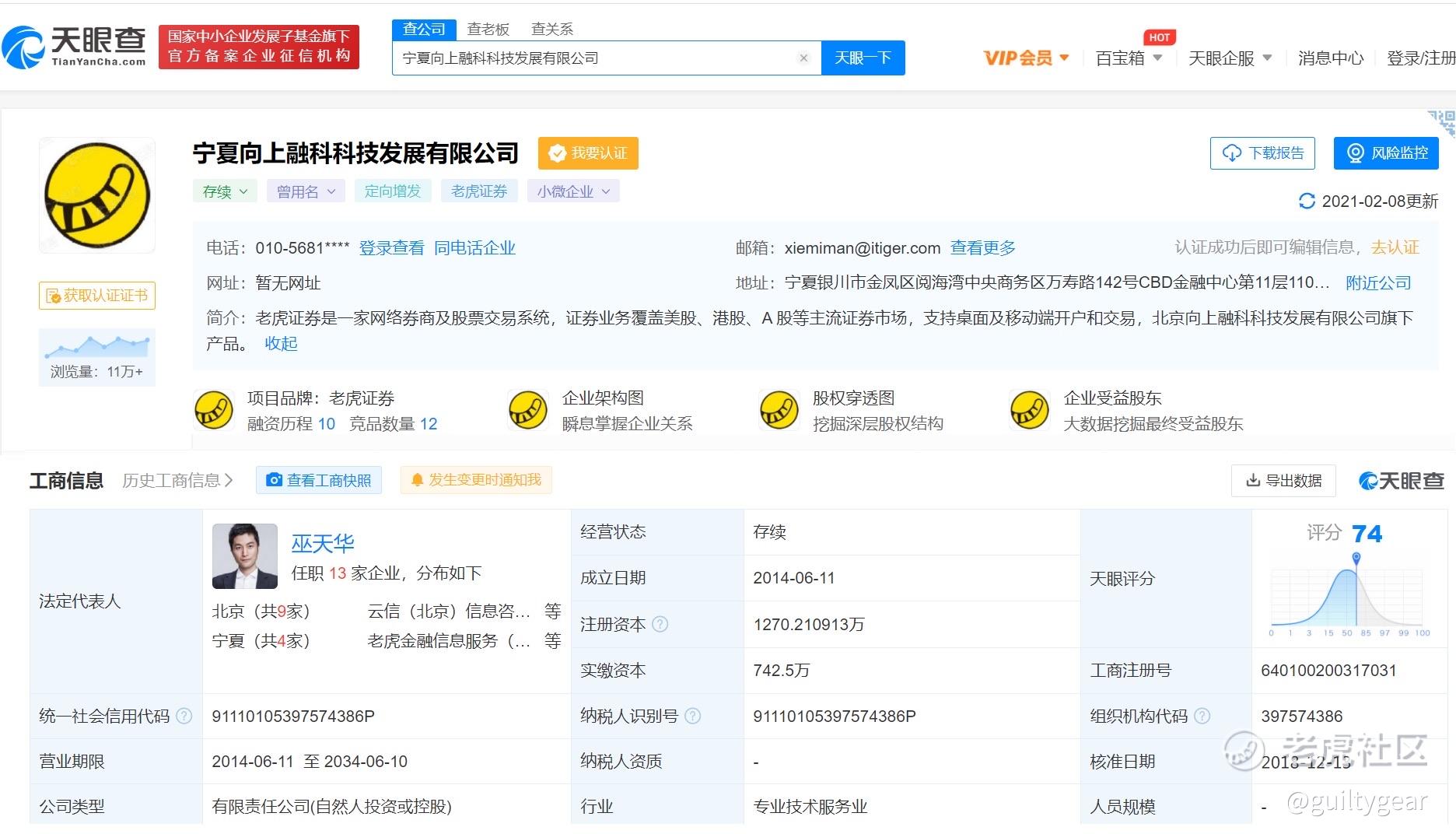Open 历史工商信息 link
The width and height of the screenshot is (1456, 834).
[x=177, y=481]
